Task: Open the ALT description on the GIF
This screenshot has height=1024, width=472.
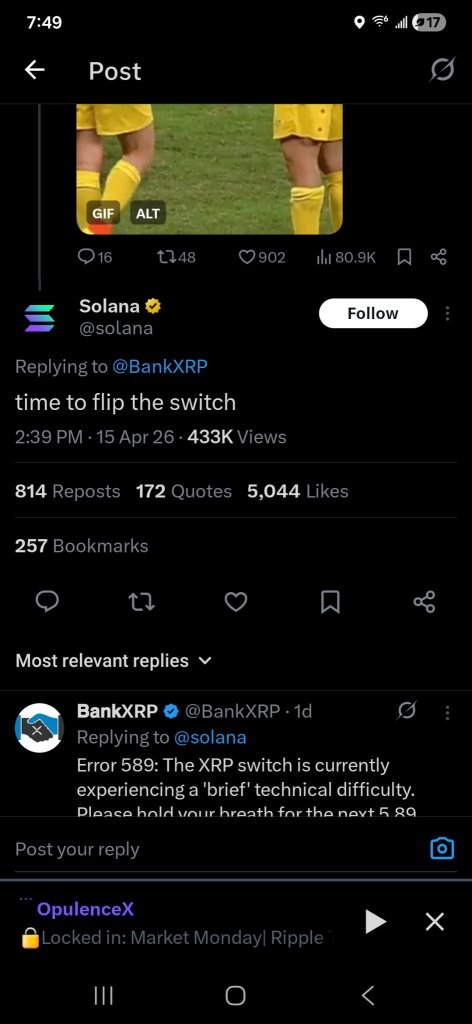Action: [148, 213]
